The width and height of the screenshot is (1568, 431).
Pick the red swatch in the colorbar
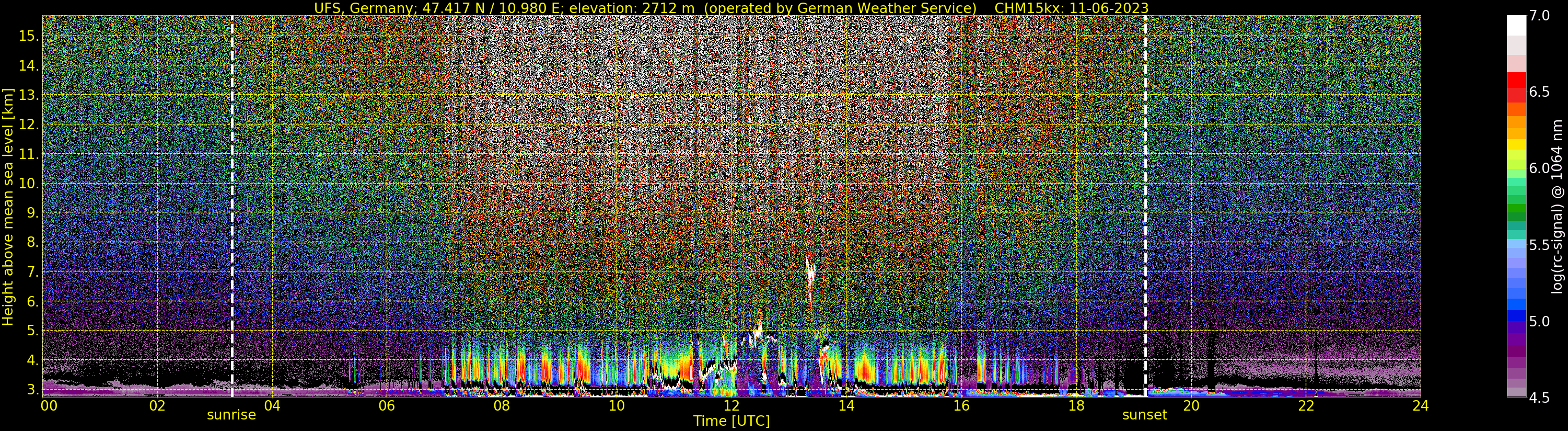point(1516,81)
